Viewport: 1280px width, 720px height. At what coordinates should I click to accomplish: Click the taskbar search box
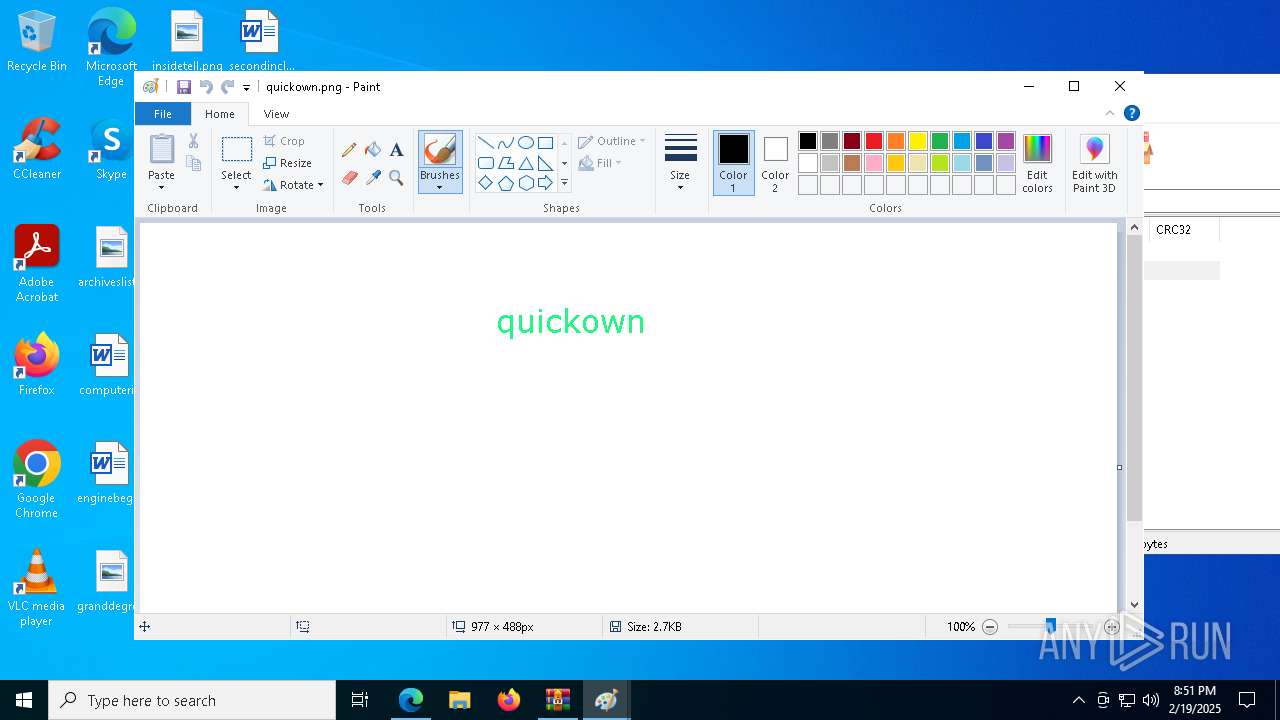pyautogui.click(x=192, y=700)
